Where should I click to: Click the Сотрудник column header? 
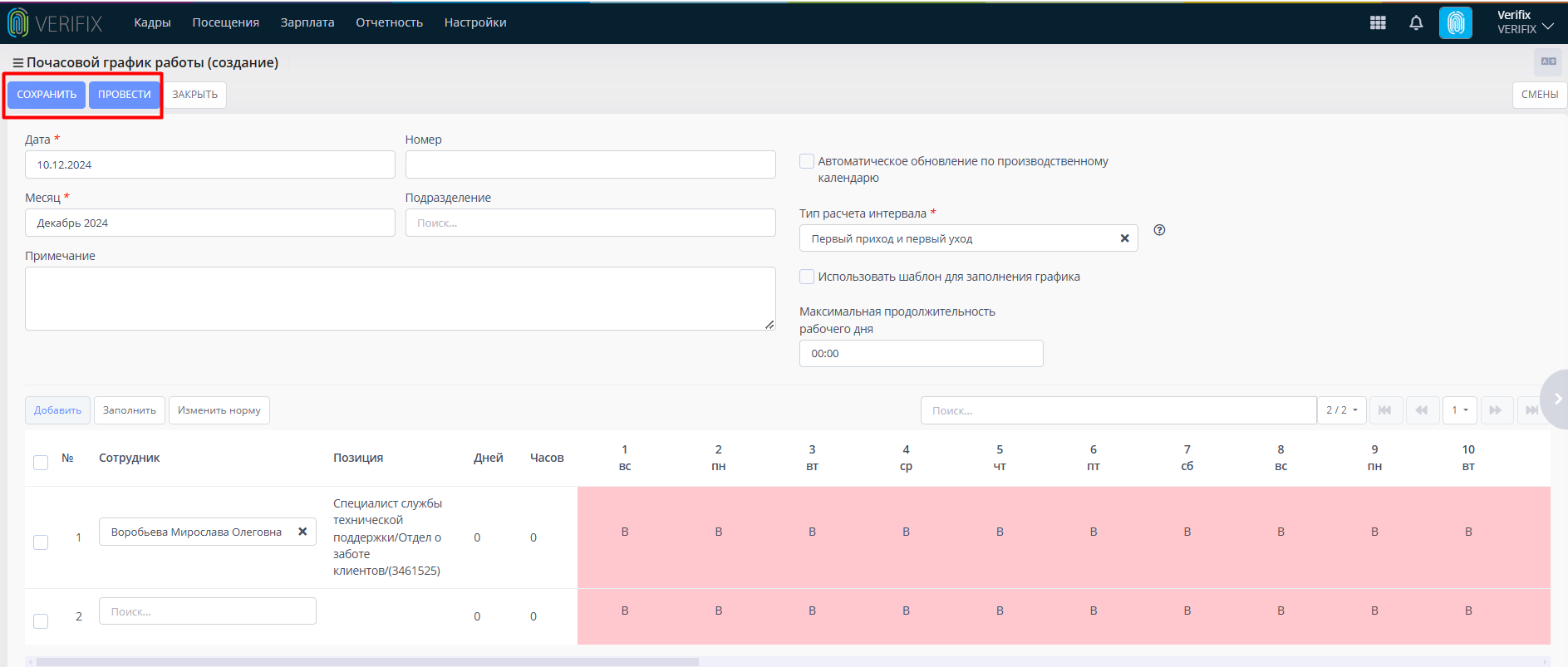click(130, 458)
